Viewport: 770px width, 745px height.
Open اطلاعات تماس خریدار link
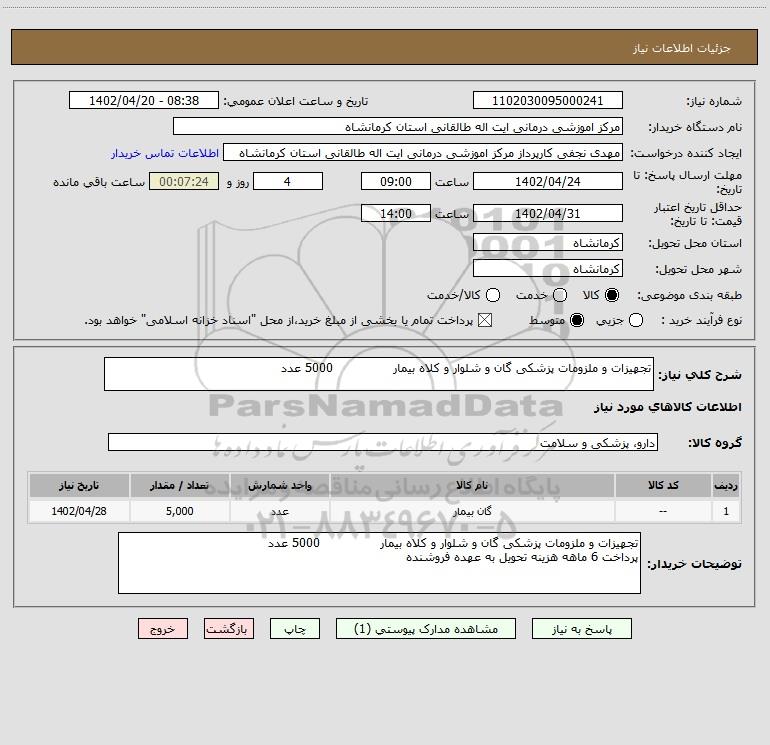pyautogui.click(x=165, y=153)
